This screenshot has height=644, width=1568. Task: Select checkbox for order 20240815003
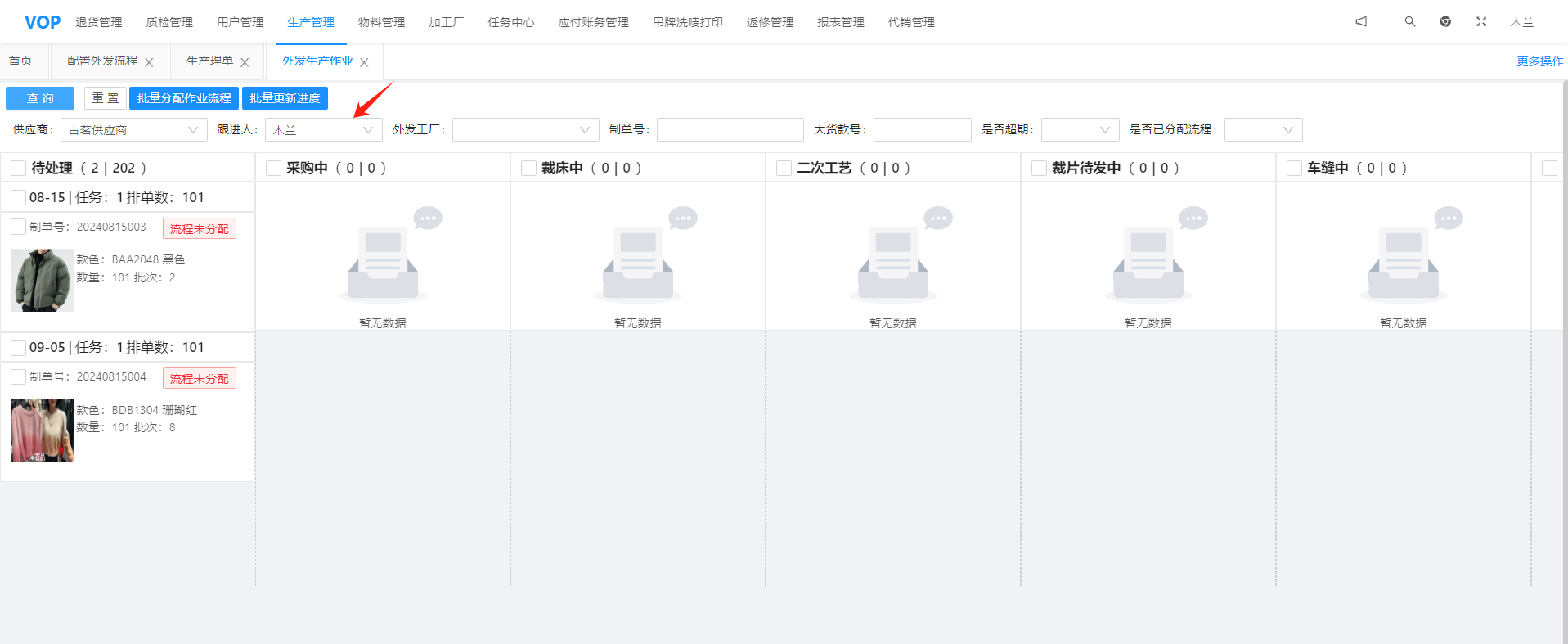point(18,227)
